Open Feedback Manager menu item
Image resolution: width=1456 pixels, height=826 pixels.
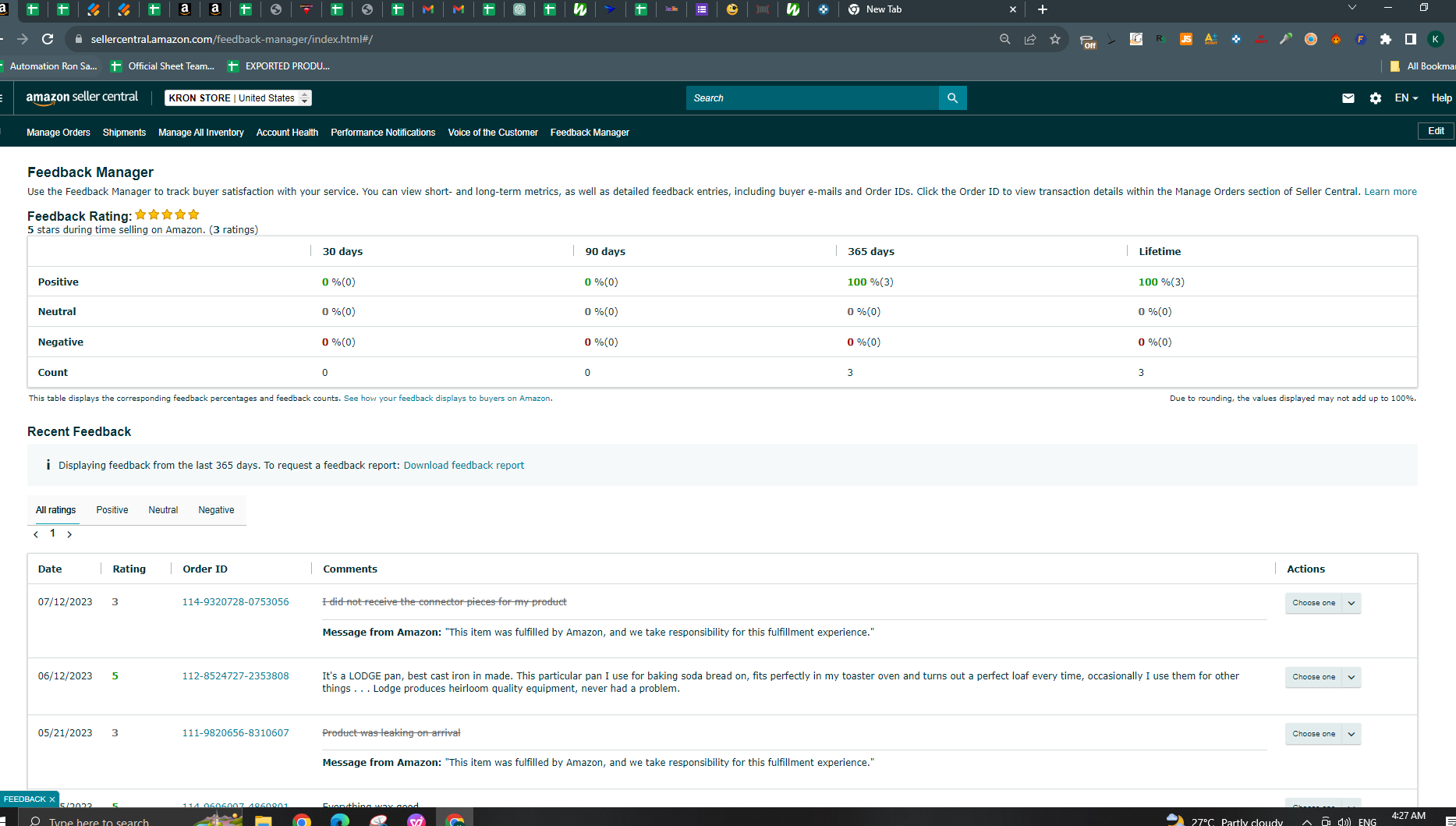(x=590, y=133)
